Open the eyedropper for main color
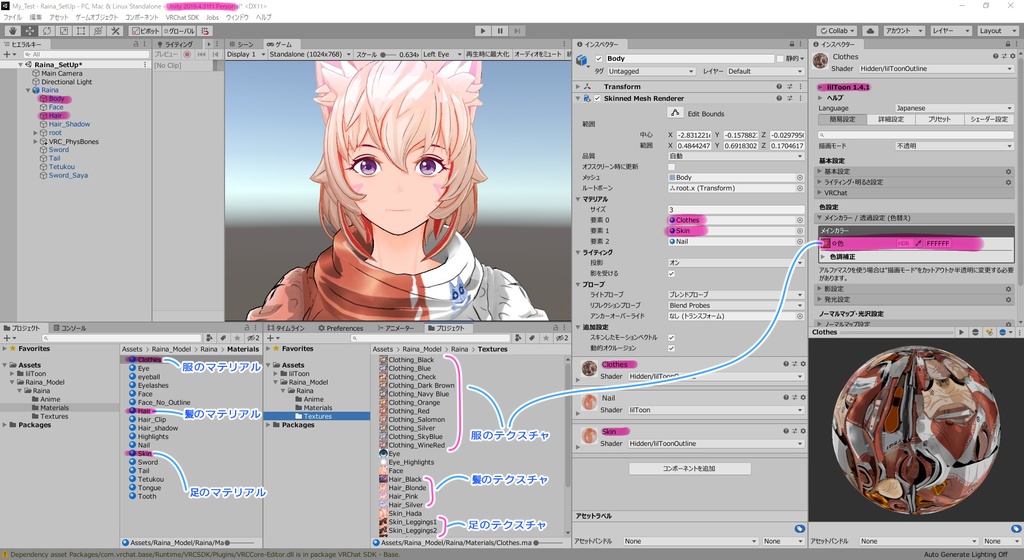1024x560 pixels. coord(918,243)
